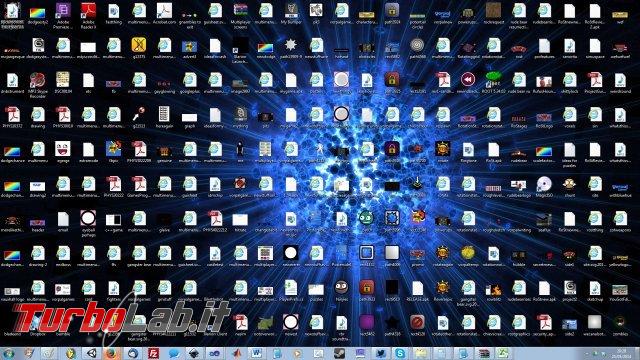Open the blue chat bubble taskbar app
The image size is (640, 360).
[x=174, y=353]
